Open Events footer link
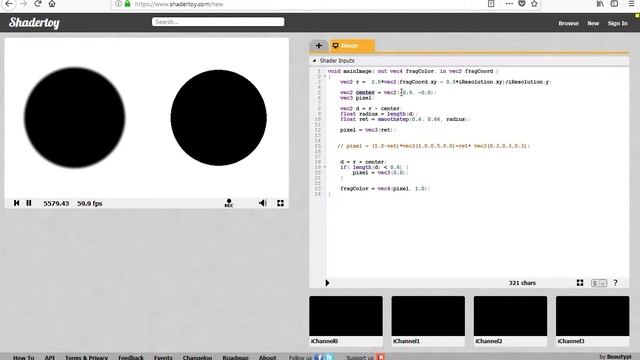Image resolution: width=640 pixels, height=360 pixels. point(163,357)
